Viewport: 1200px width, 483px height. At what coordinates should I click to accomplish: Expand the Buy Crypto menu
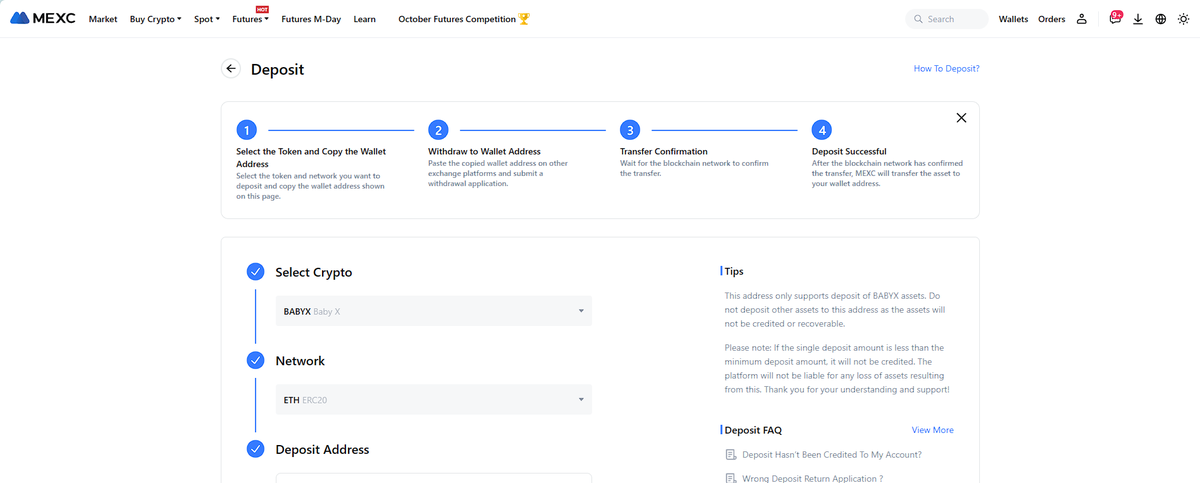pyautogui.click(x=156, y=19)
